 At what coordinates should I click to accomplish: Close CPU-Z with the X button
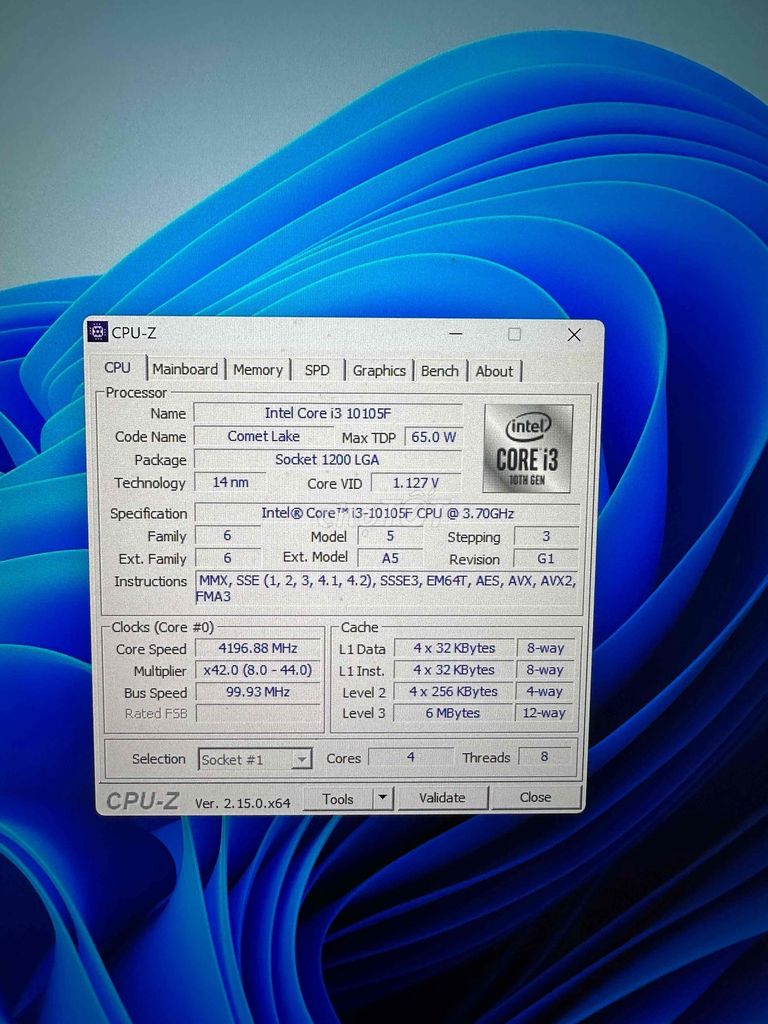(574, 335)
